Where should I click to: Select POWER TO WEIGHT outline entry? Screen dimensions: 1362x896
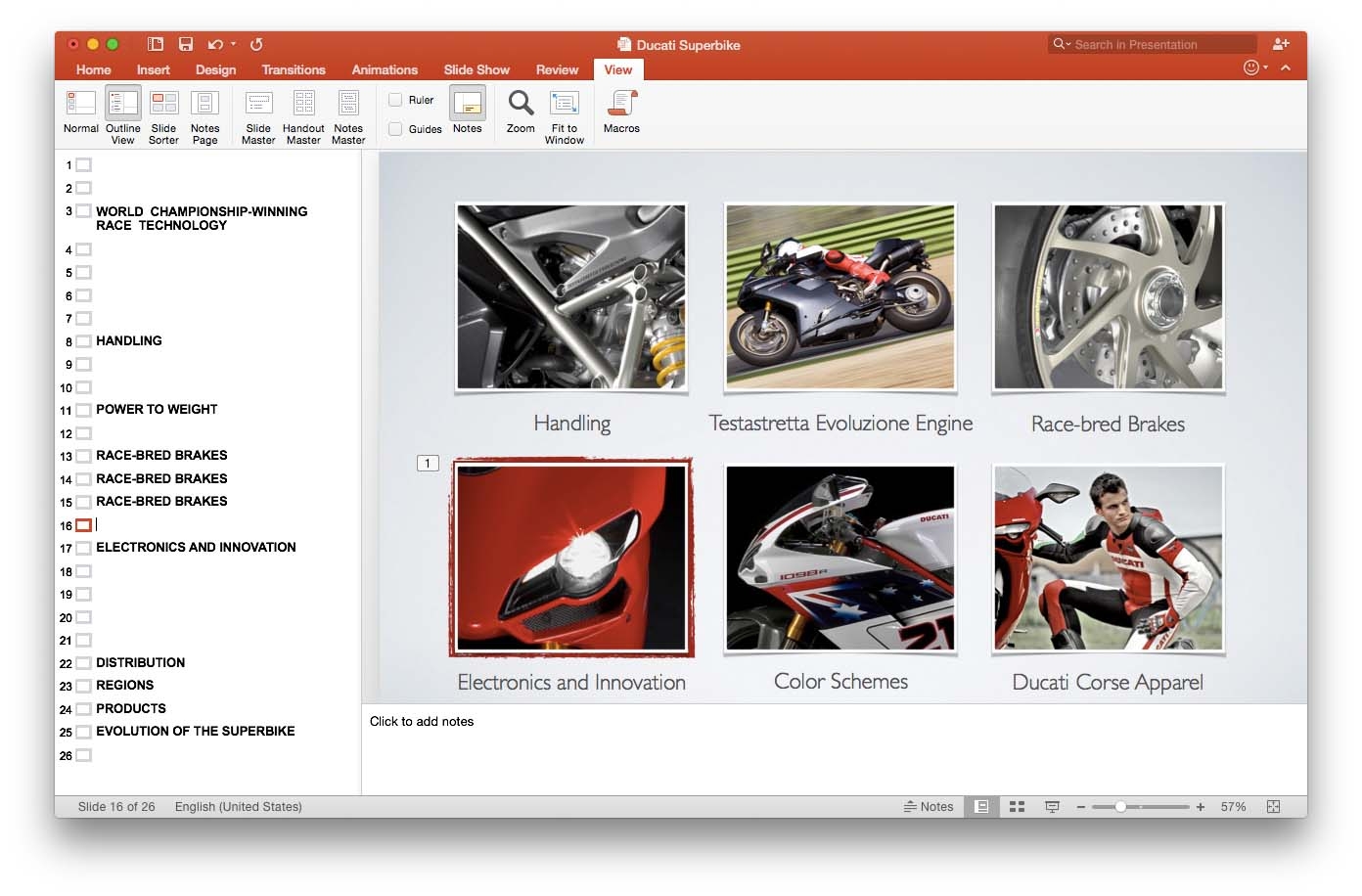pos(157,410)
